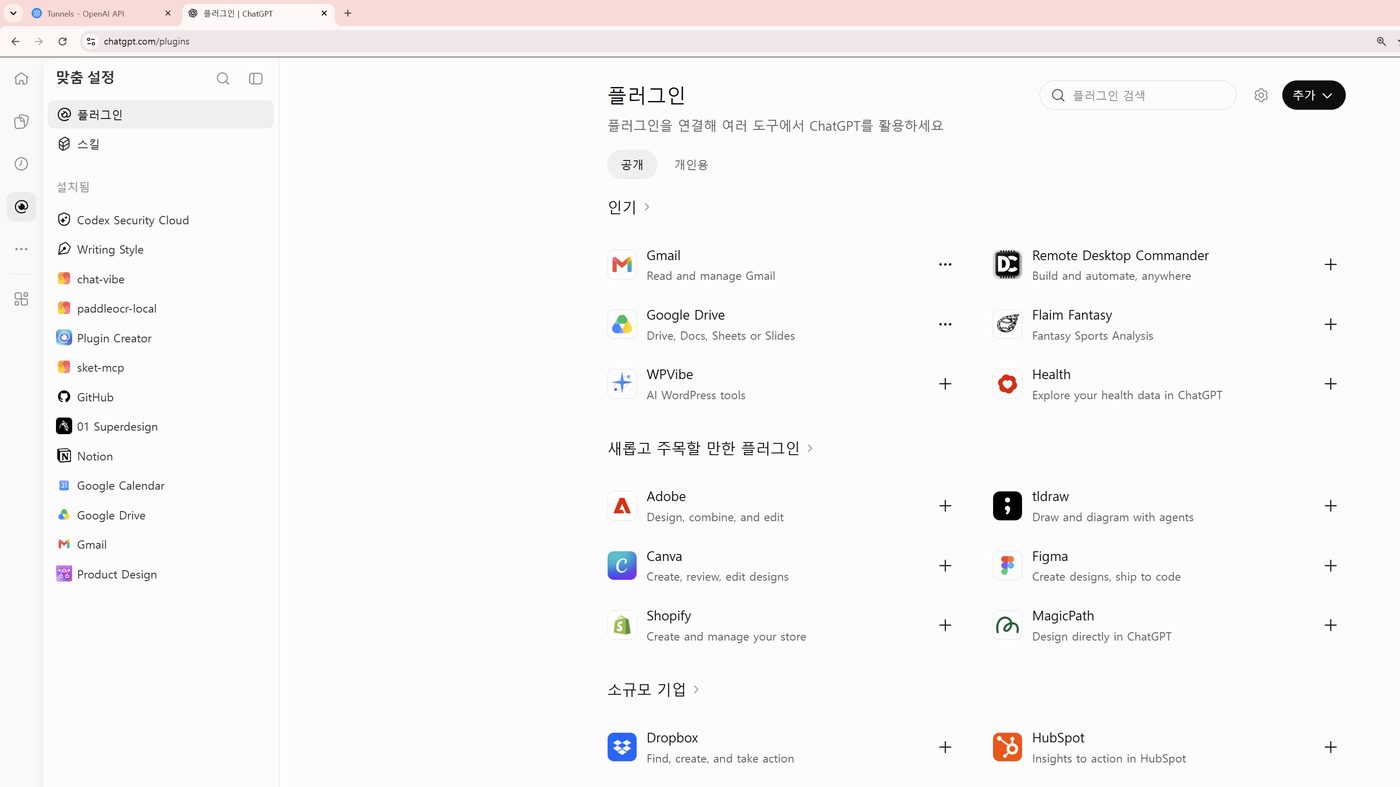The height and width of the screenshot is (787, 1400).
Task: Click plus icon next to Health
Action: [x=1330, y=384]
